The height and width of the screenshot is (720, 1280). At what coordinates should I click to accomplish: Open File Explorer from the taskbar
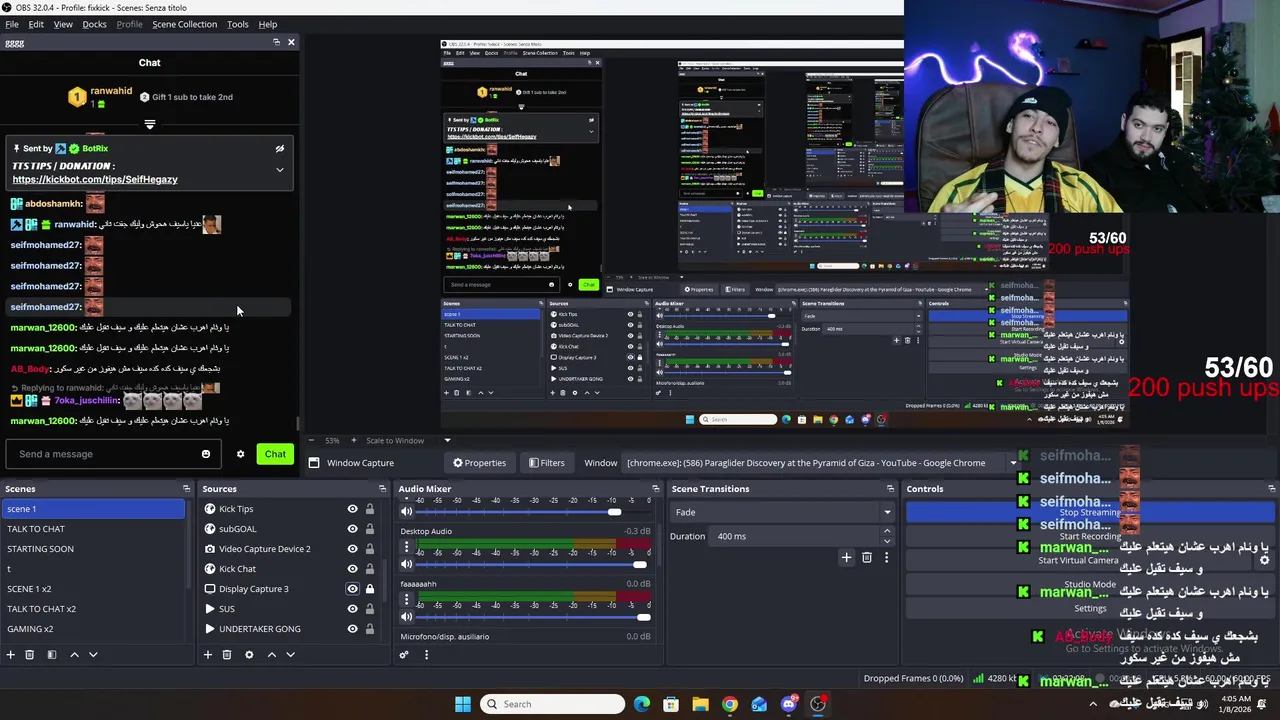coord(700,704)
